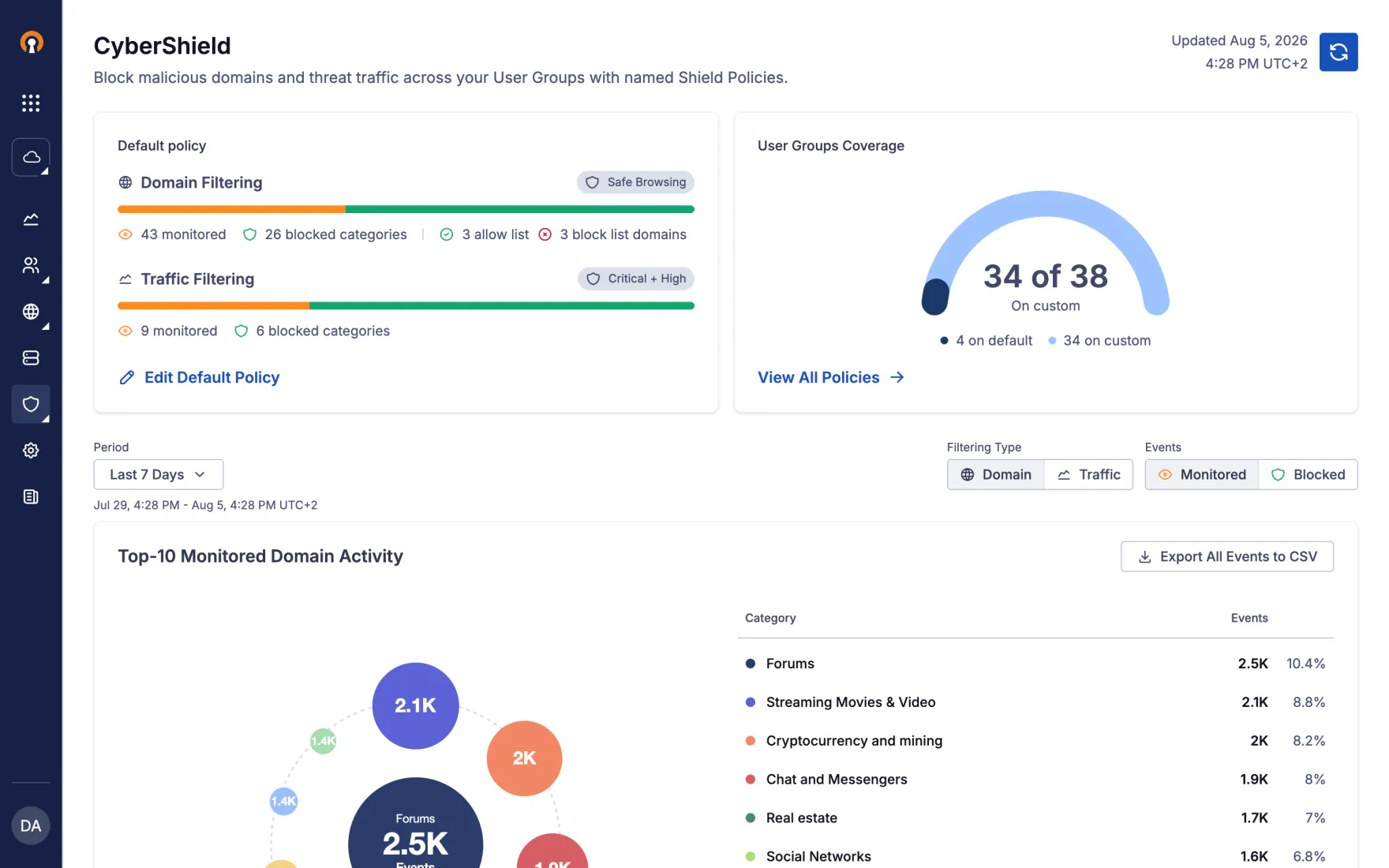Click shield icon next to 6 blocked categories
Screen dimensions: 1389x868
241,331
